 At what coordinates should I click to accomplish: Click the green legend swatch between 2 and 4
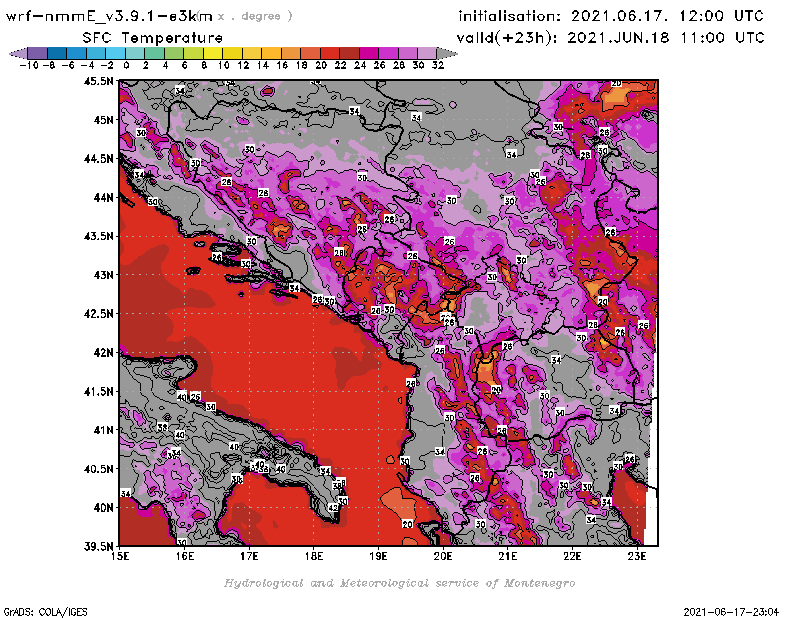point(154,53)
